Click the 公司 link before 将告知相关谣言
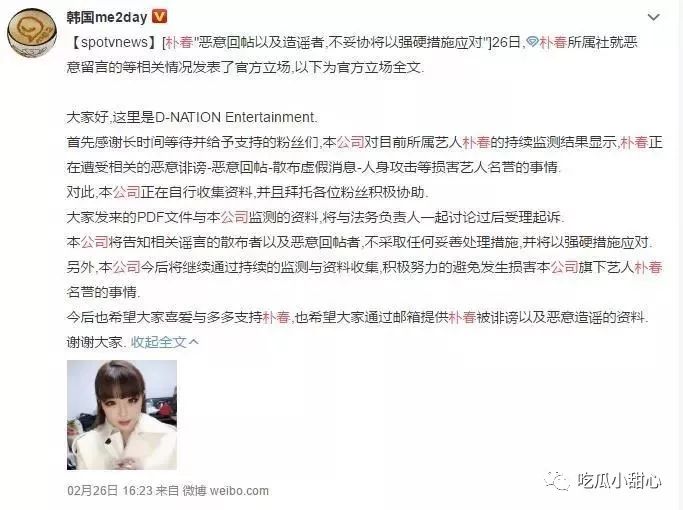 click(x=95, y=242)
